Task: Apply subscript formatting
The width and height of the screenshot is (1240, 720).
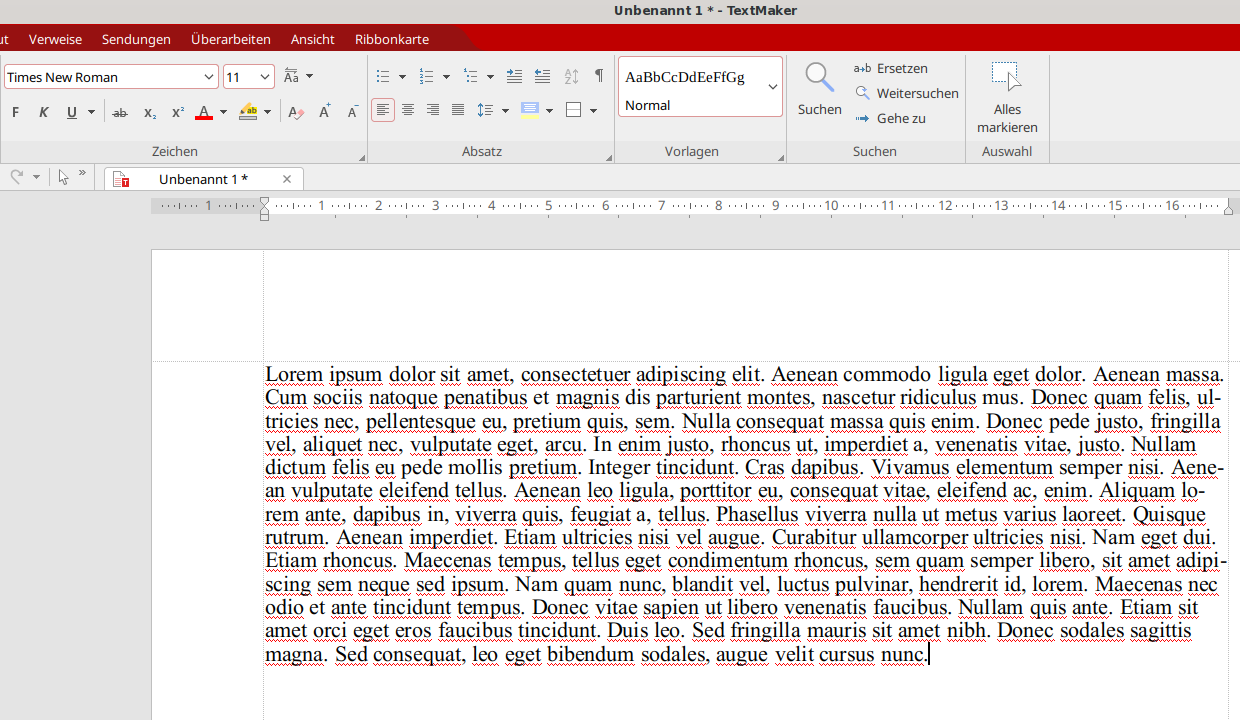Action: [149, 112]
